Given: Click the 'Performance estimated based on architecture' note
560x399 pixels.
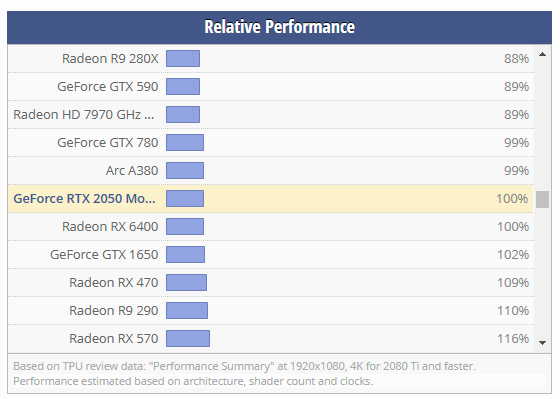Looking at the screenshot, I should click(x=193, y=381).
